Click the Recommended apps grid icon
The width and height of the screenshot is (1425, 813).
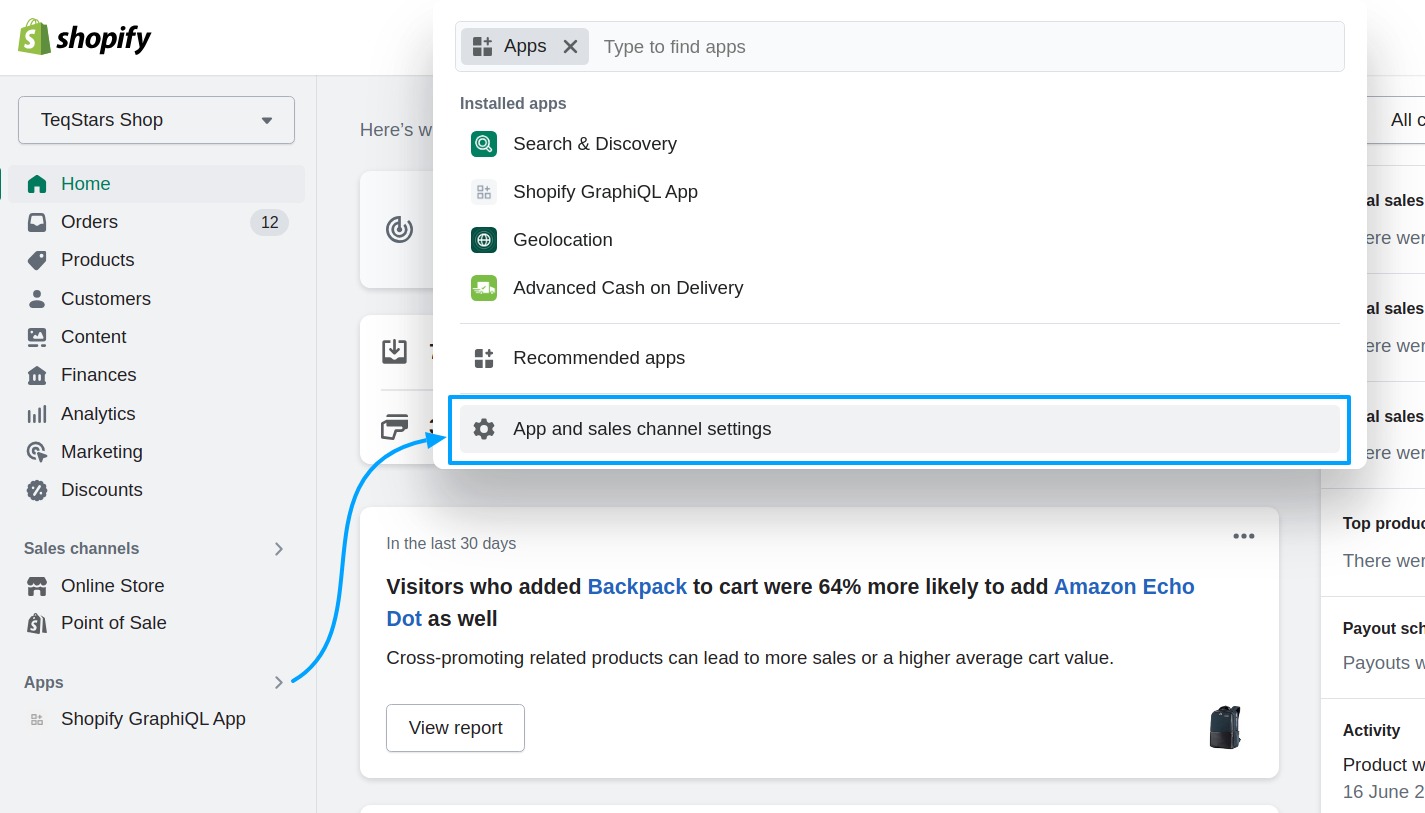pos(484,358)
